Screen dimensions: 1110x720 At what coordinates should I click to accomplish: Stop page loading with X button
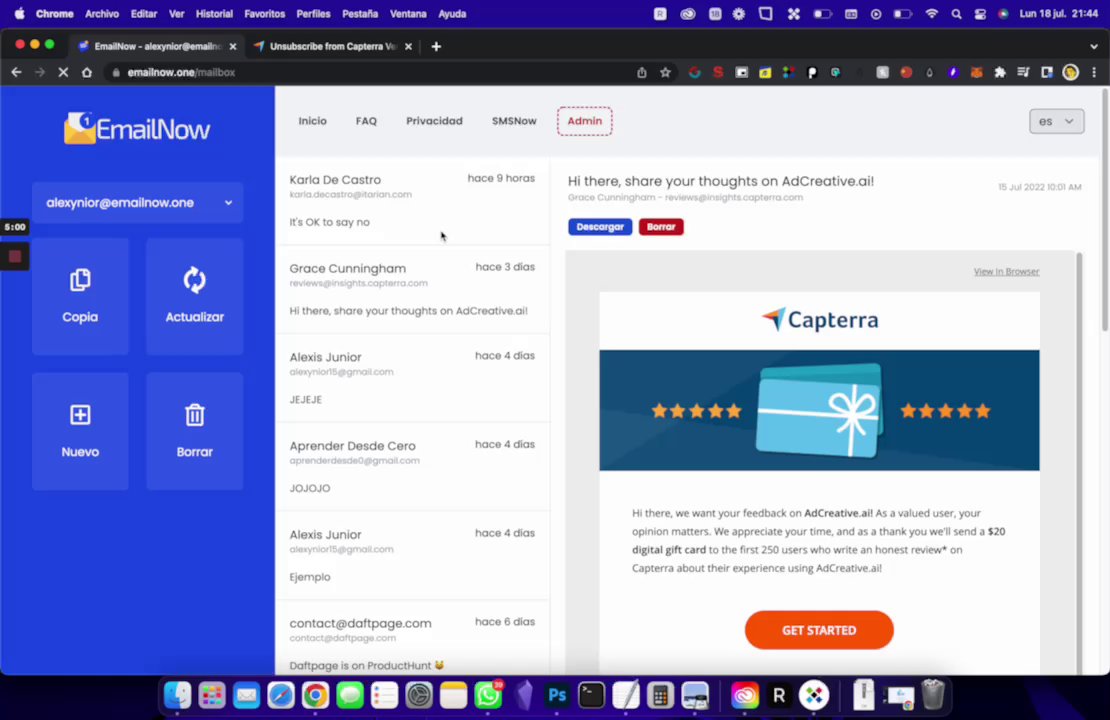tap(63, 72)
